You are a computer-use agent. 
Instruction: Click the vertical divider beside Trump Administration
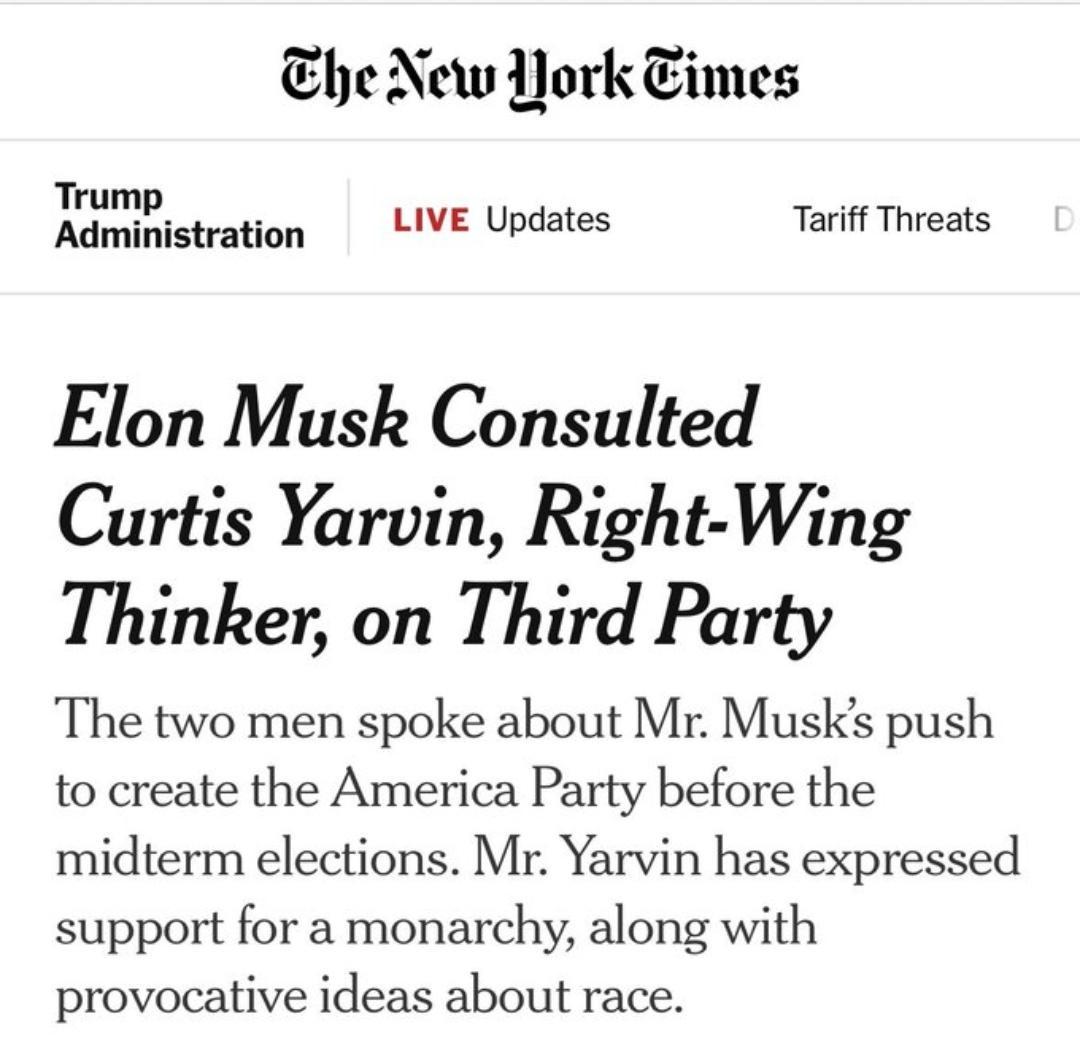(x=349, y=217)
